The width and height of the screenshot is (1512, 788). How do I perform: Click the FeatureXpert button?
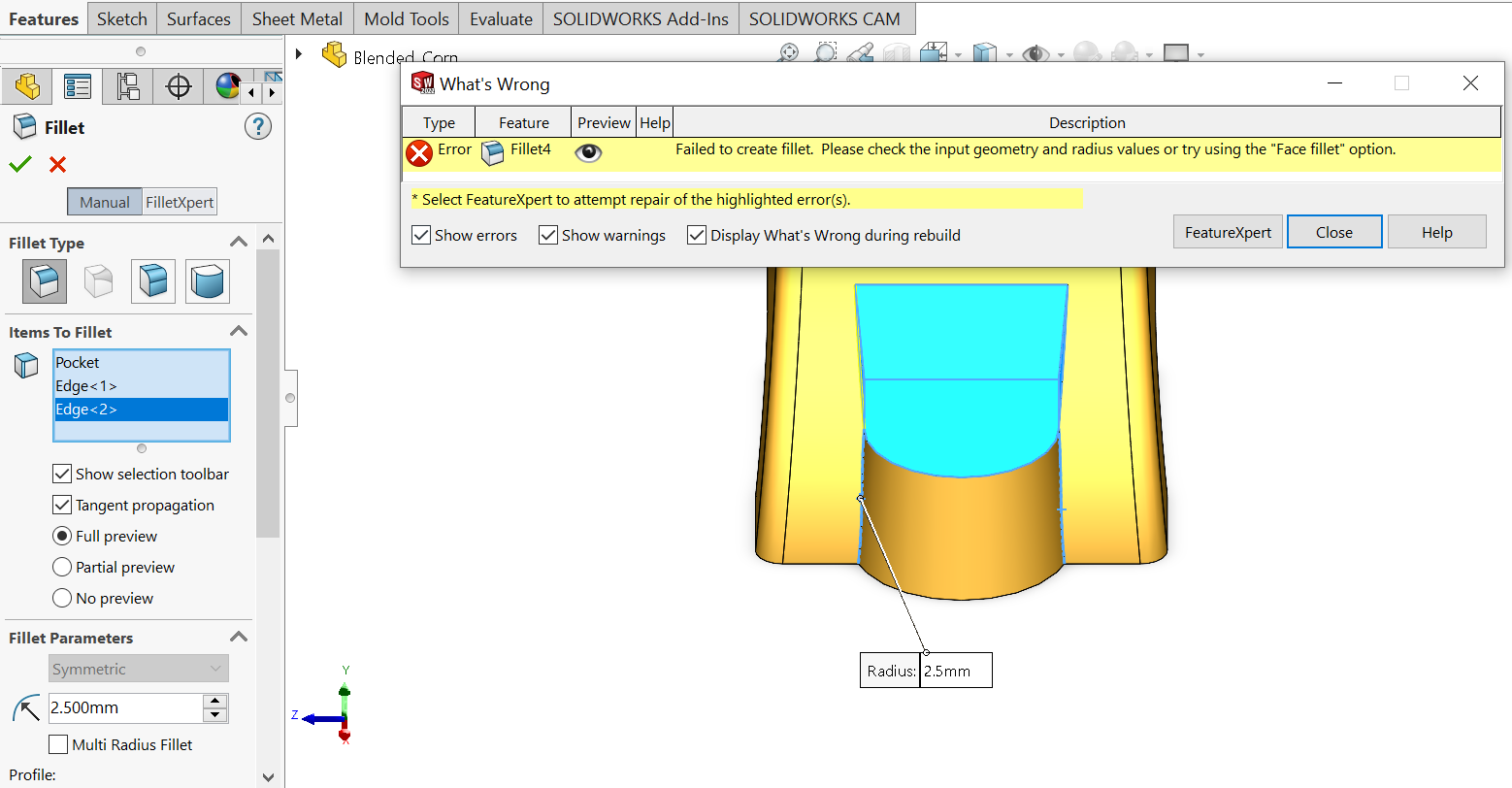(1228, 232)
